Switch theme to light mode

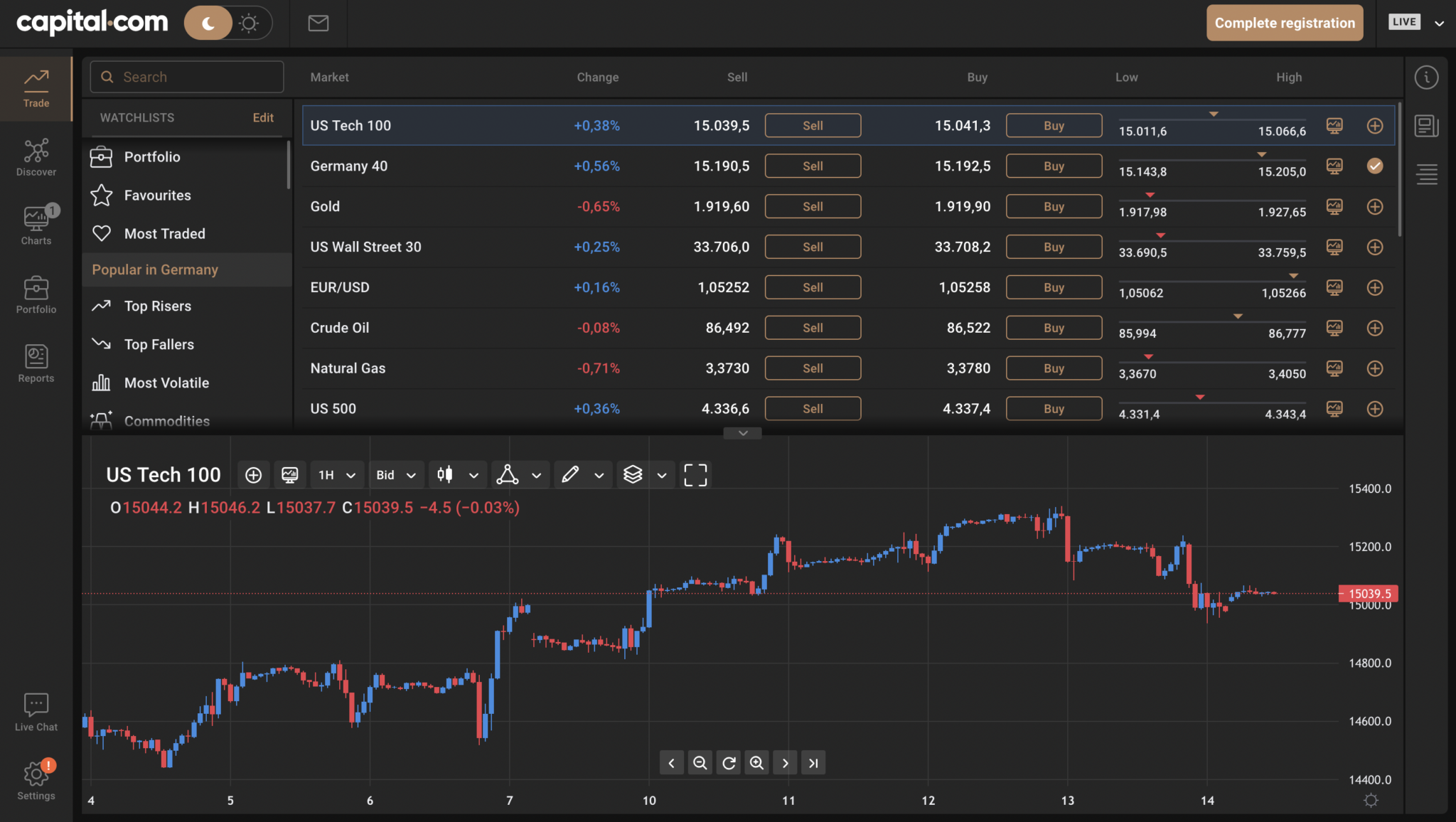248,23
